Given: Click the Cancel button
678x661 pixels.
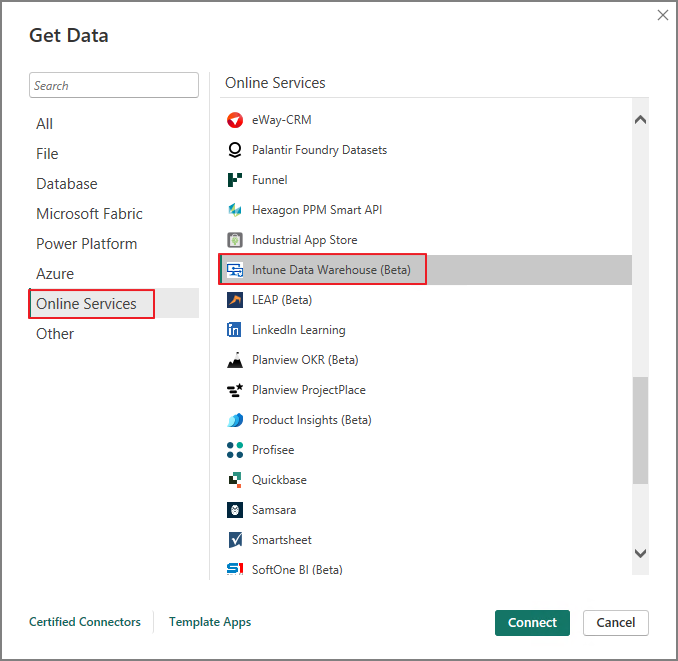Looking at the screenshot, I should [616, 623].
